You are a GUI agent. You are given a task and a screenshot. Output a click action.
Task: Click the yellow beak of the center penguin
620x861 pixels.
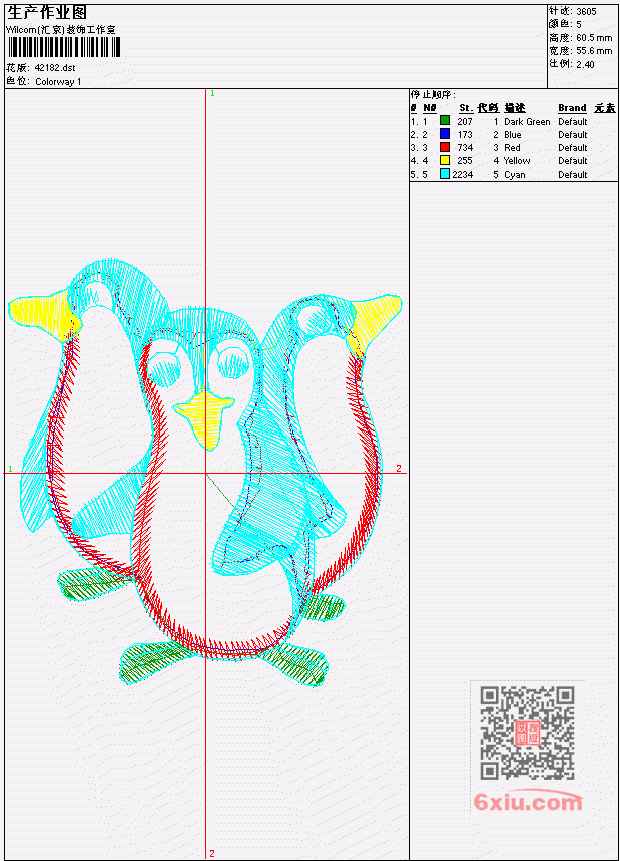click(x=205, y=420)
